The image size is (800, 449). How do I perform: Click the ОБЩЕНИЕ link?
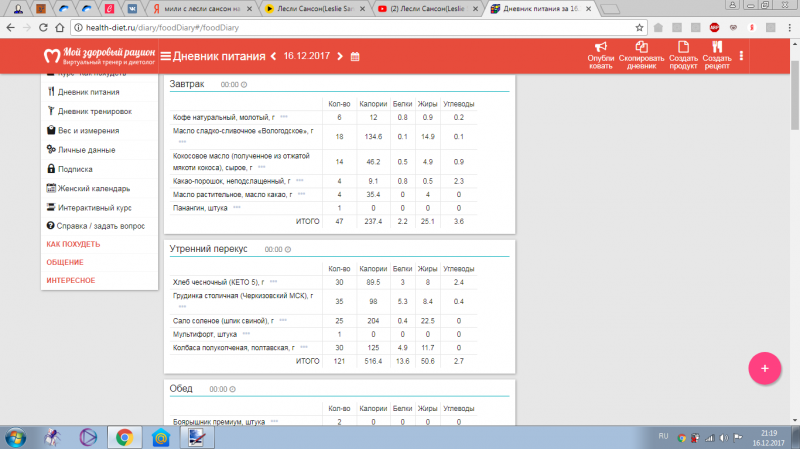click(64, 262)
